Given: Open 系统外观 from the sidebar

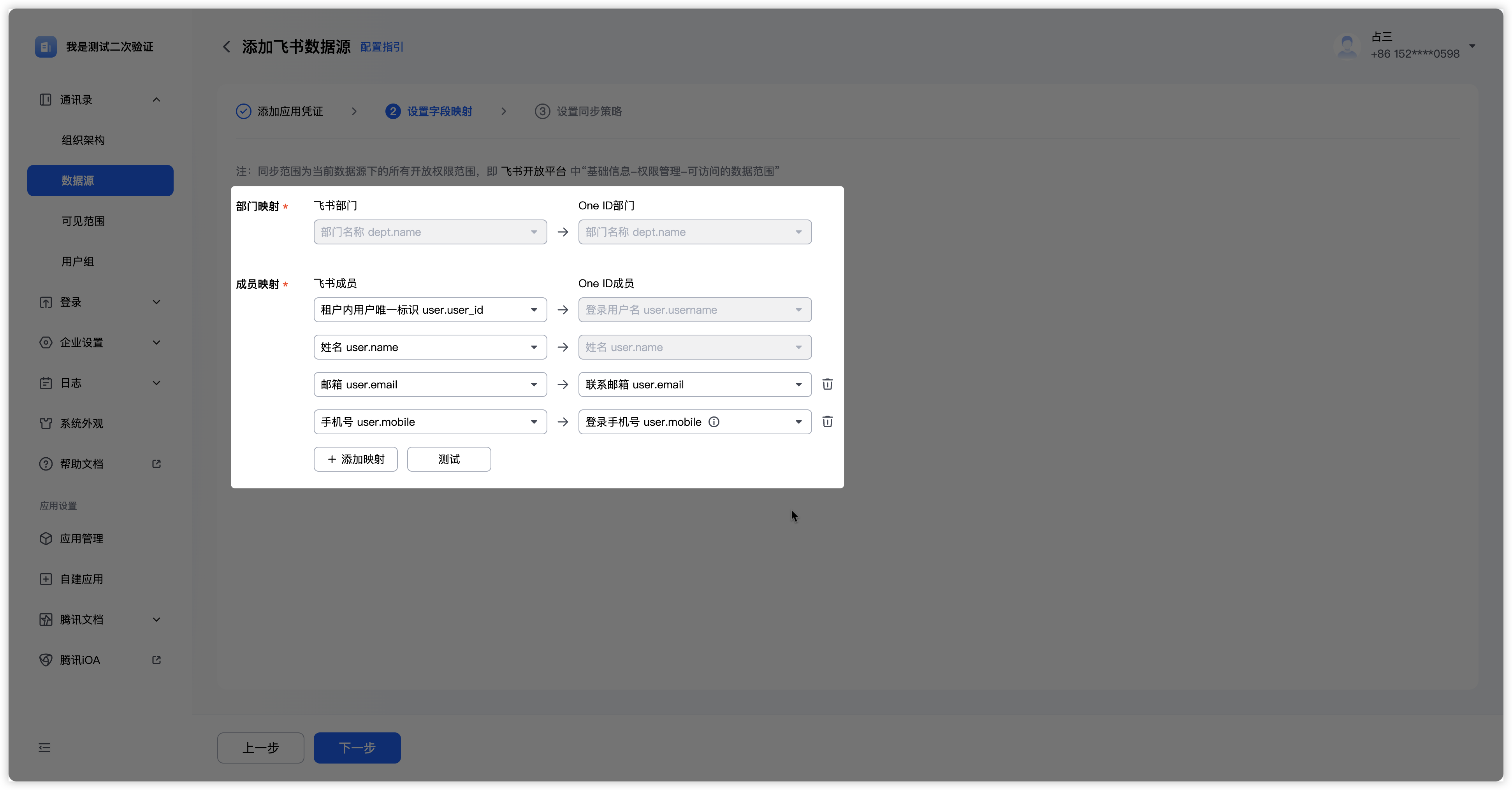Looking at the screenshot, I should (82, 423).
